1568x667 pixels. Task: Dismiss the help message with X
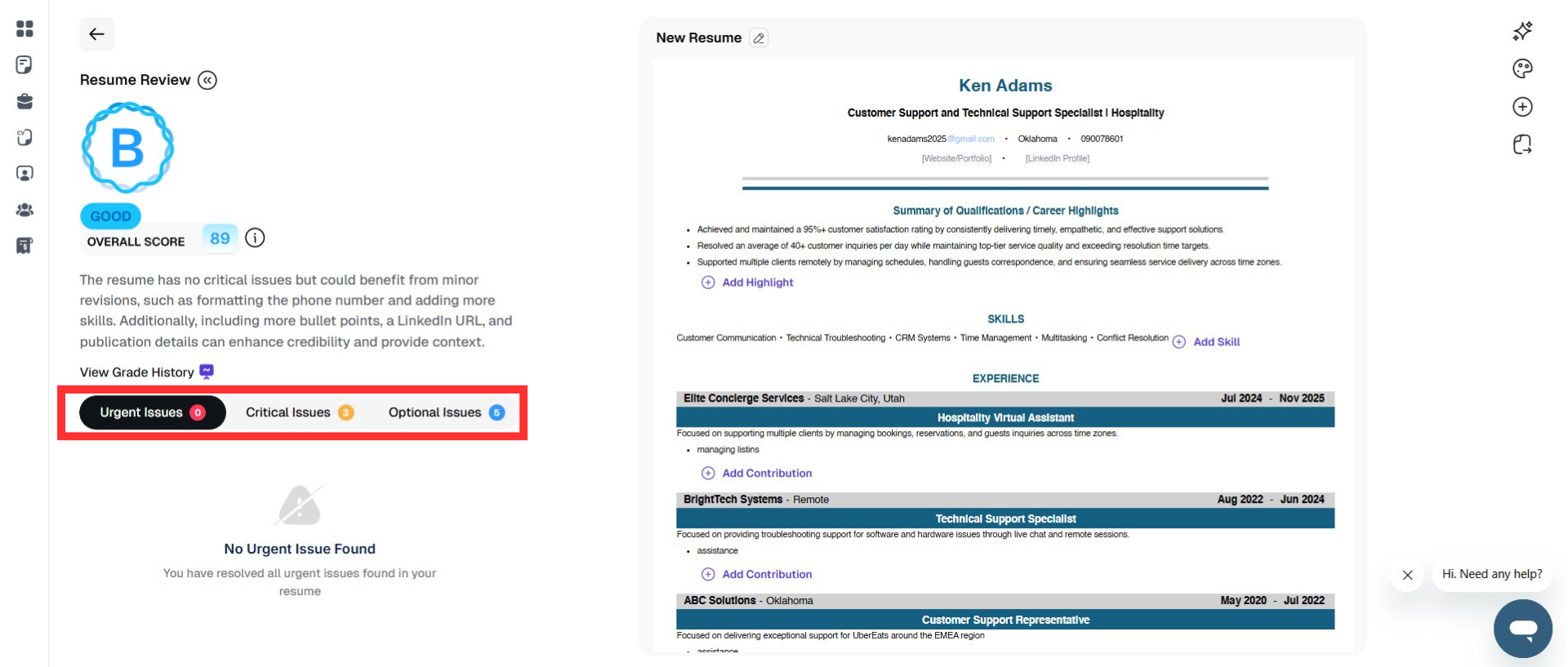tap(1407, 575)
